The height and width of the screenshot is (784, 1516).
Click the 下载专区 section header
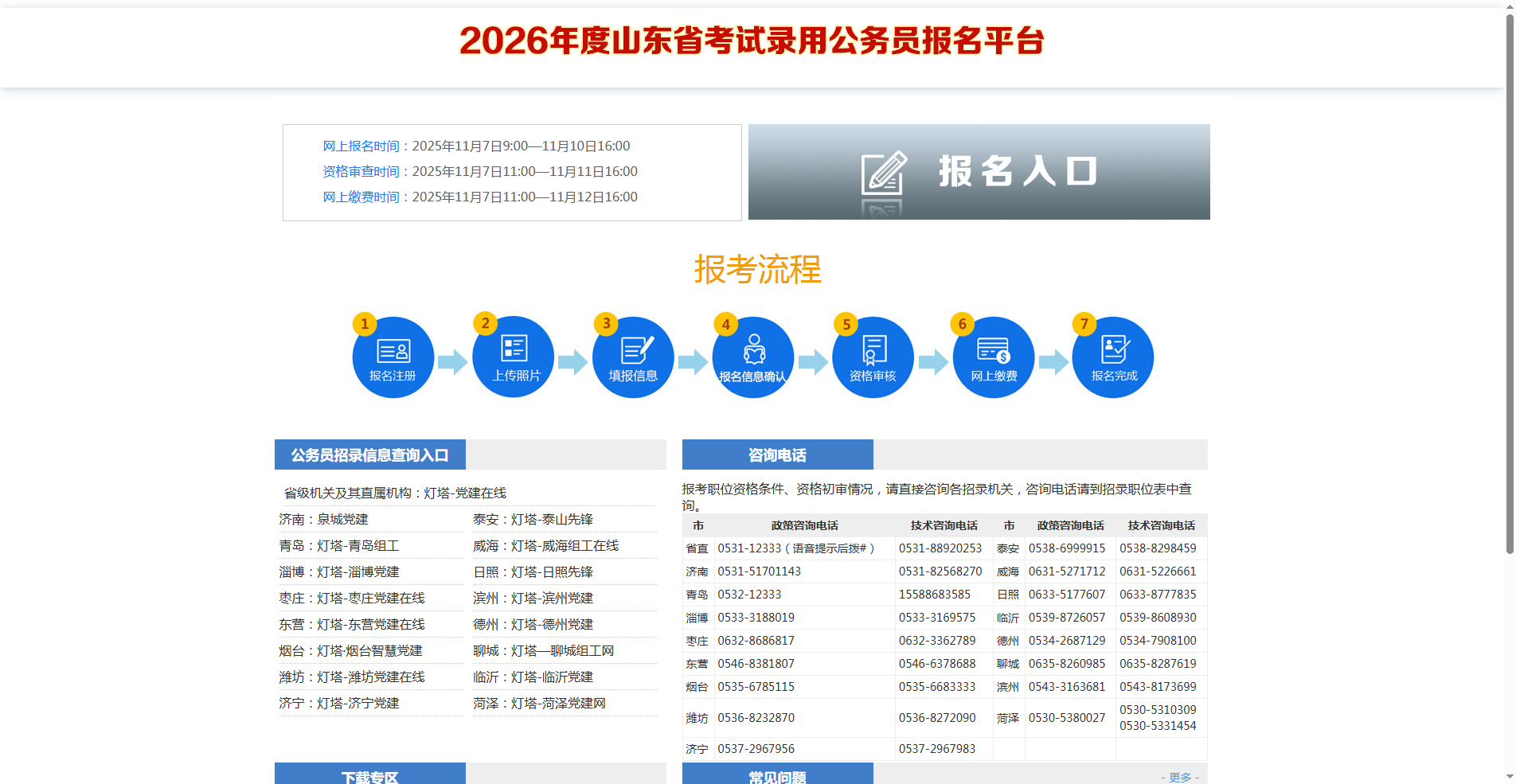click(x=369, y=777)
